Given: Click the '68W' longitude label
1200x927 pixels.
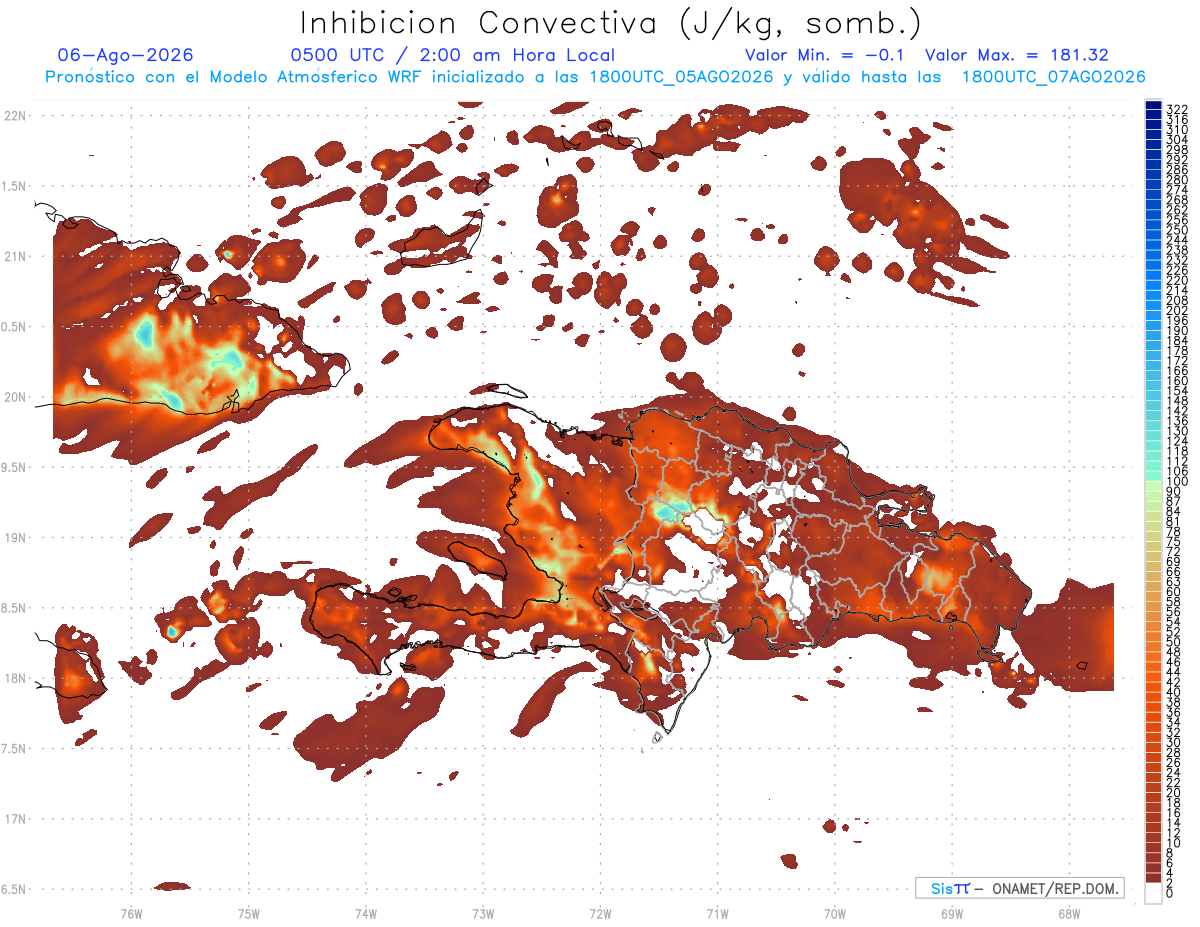Looking at the screenshot, I should [1069, 913].
